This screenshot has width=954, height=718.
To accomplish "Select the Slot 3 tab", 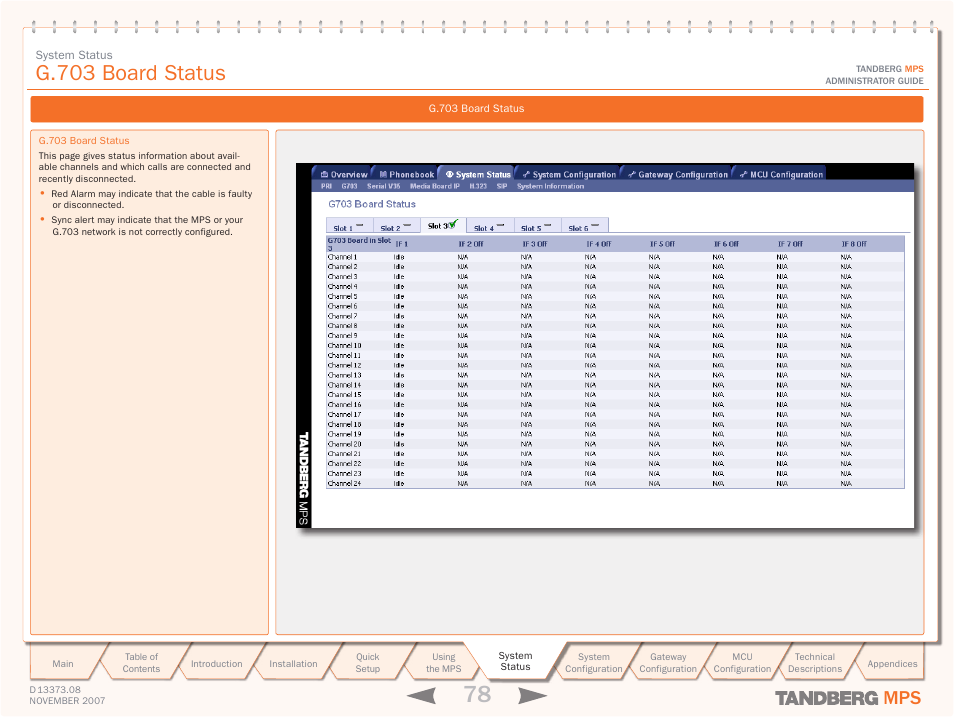I will coord(443,225).
